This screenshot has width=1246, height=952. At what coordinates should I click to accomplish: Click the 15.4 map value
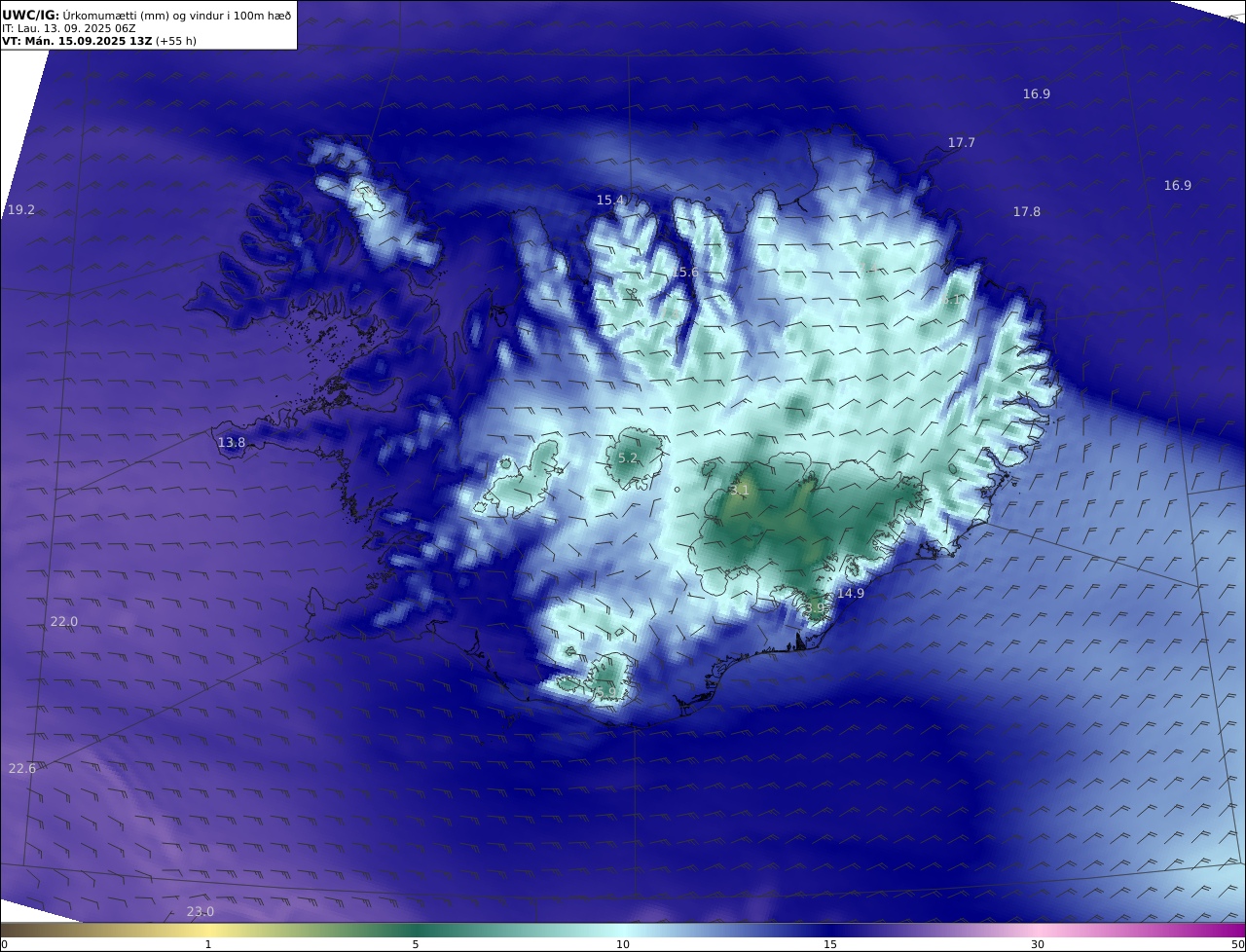(610, 200)
